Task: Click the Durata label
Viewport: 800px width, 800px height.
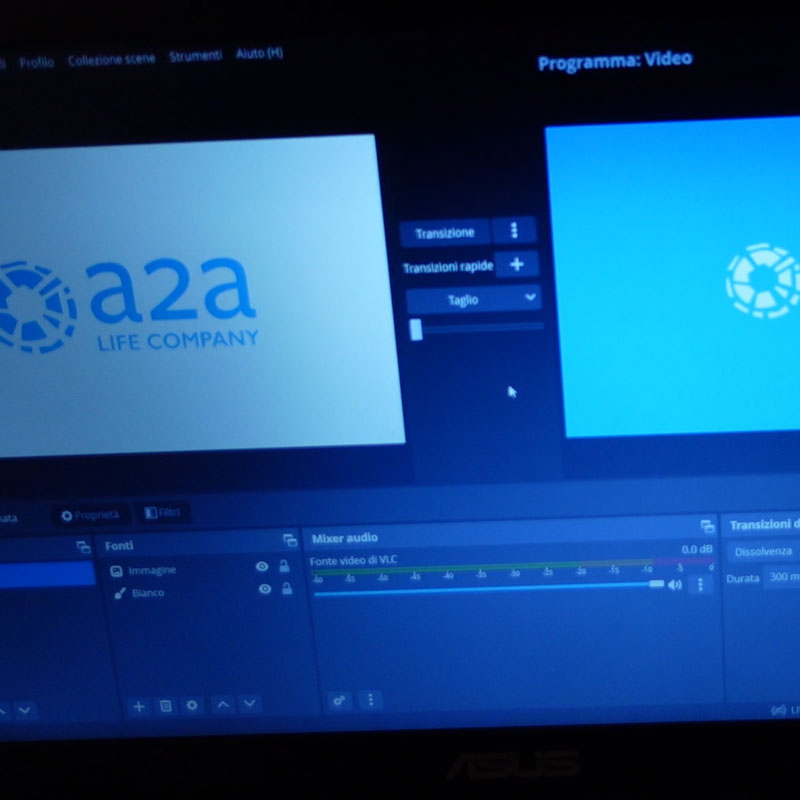Action: pyautogui.click(x=742, y=579)
